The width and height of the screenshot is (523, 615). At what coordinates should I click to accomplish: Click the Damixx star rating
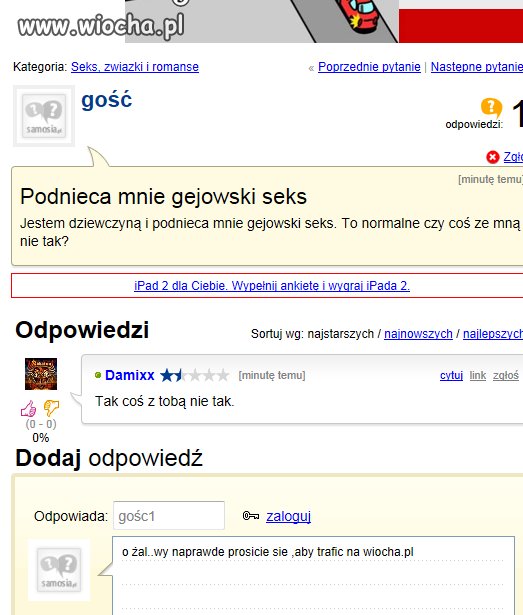[x=195, y=375]
